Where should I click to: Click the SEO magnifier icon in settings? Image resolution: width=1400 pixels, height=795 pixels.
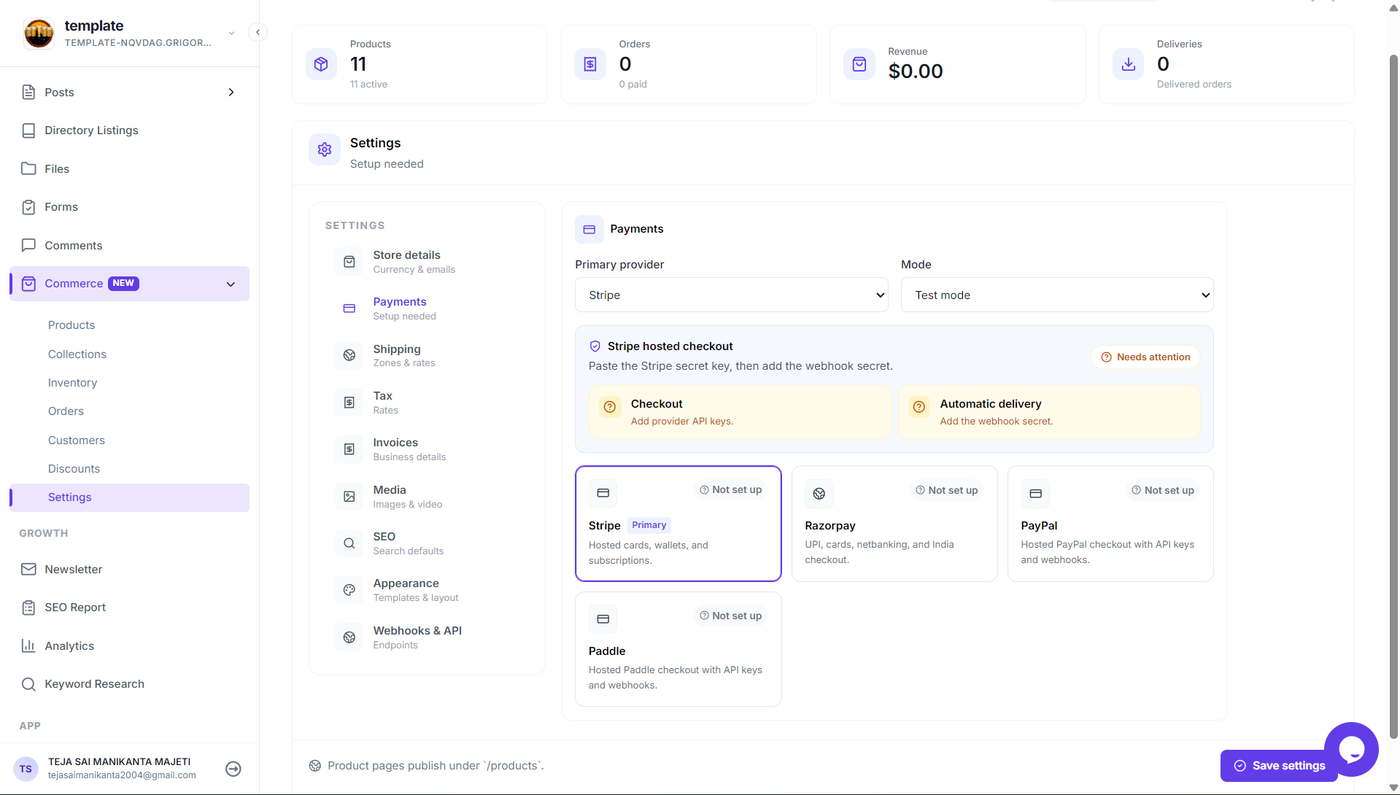[349, 543]
